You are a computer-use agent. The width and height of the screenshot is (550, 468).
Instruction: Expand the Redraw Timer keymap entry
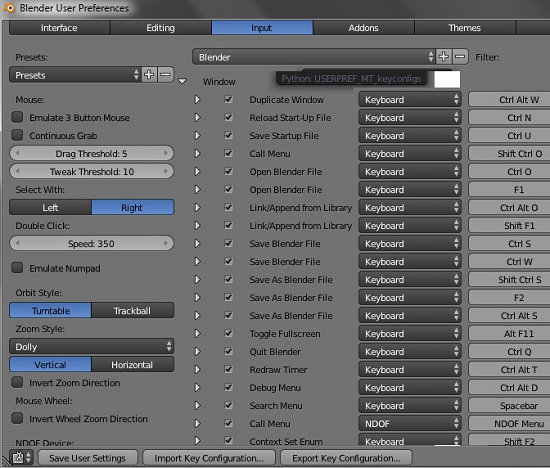pos(197,369)
